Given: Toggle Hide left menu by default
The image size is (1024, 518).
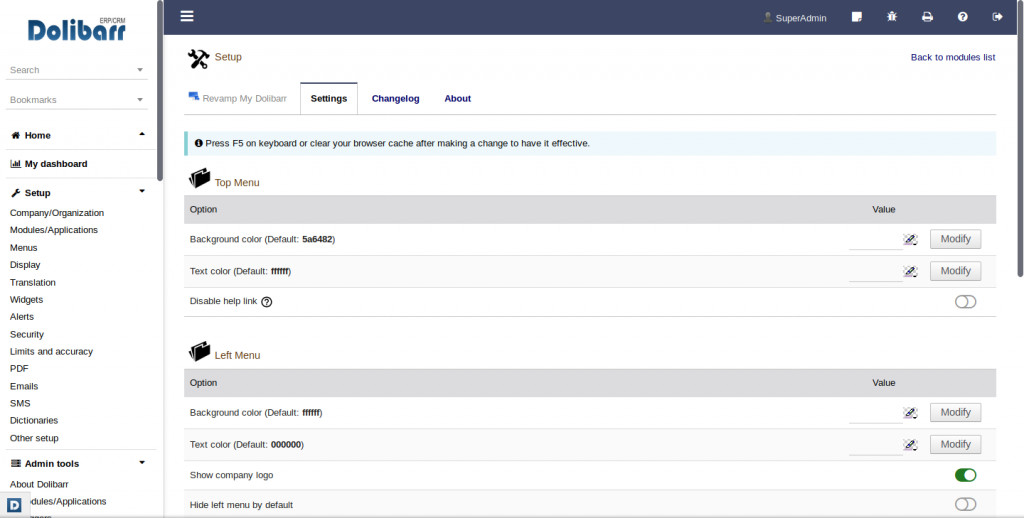Looking at the screenshot, I should tap(965, 505).
